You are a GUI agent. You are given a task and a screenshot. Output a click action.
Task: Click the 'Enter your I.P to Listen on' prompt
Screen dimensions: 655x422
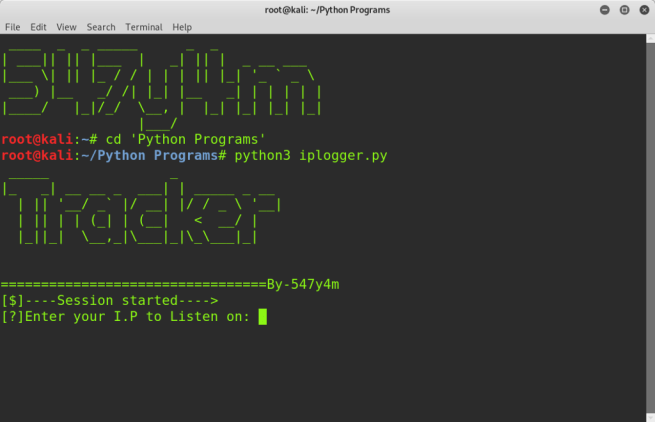[x=127, y=317]
